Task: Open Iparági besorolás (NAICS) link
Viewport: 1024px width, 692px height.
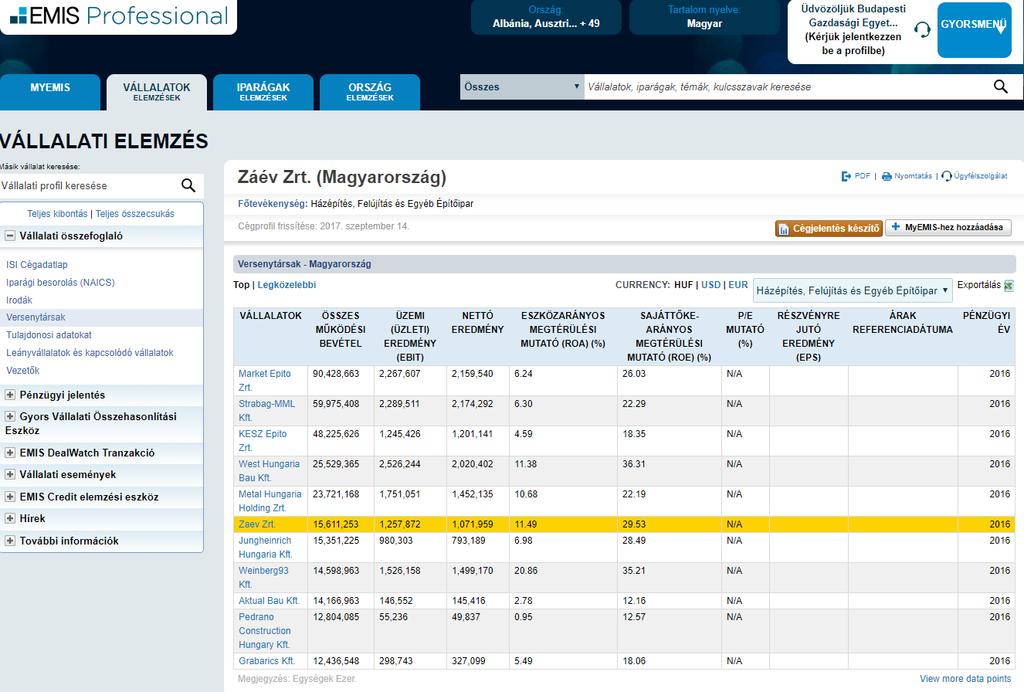Action: [60, 282]
